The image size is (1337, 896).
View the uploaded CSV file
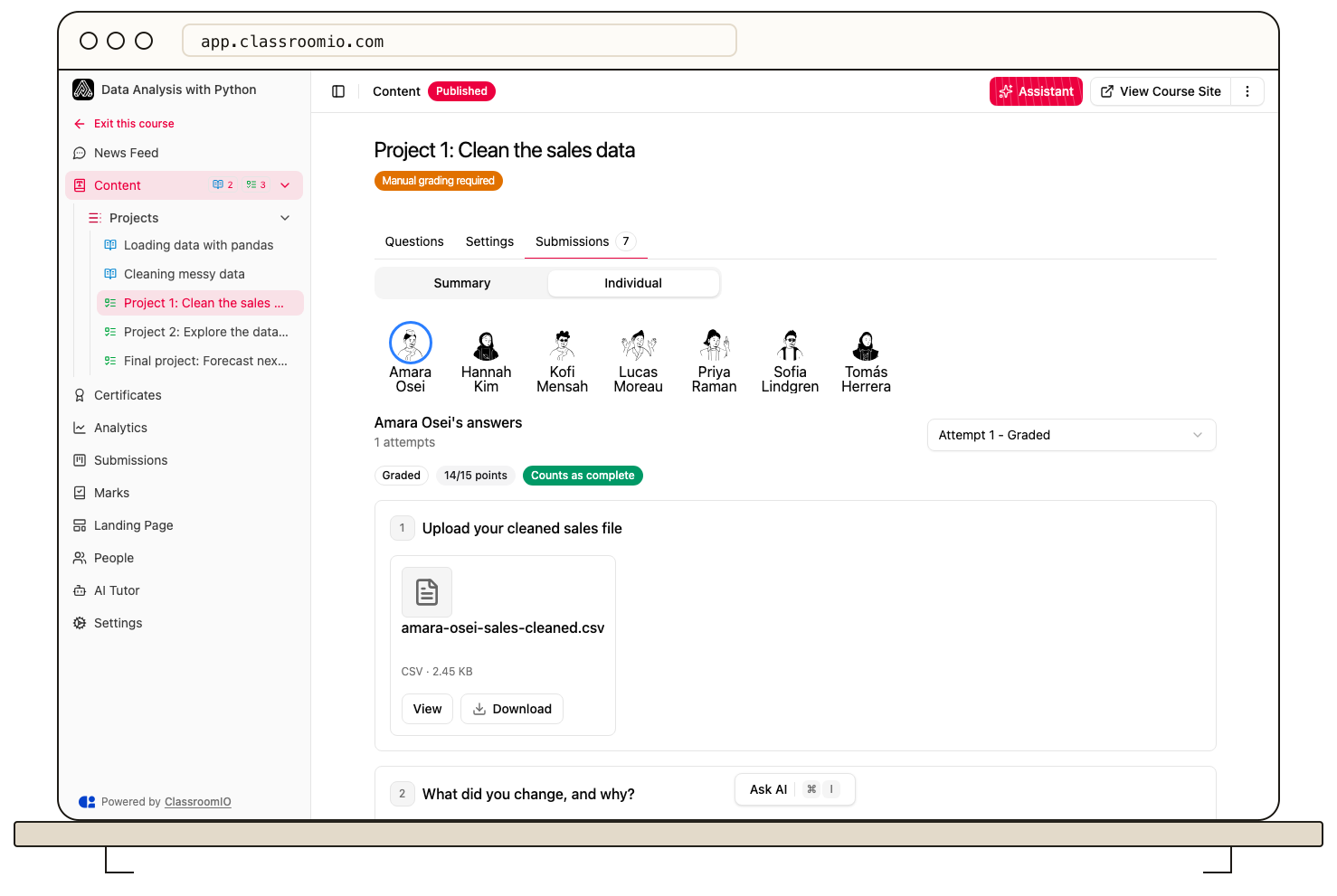pyautogui.click(x=427, y=709)
